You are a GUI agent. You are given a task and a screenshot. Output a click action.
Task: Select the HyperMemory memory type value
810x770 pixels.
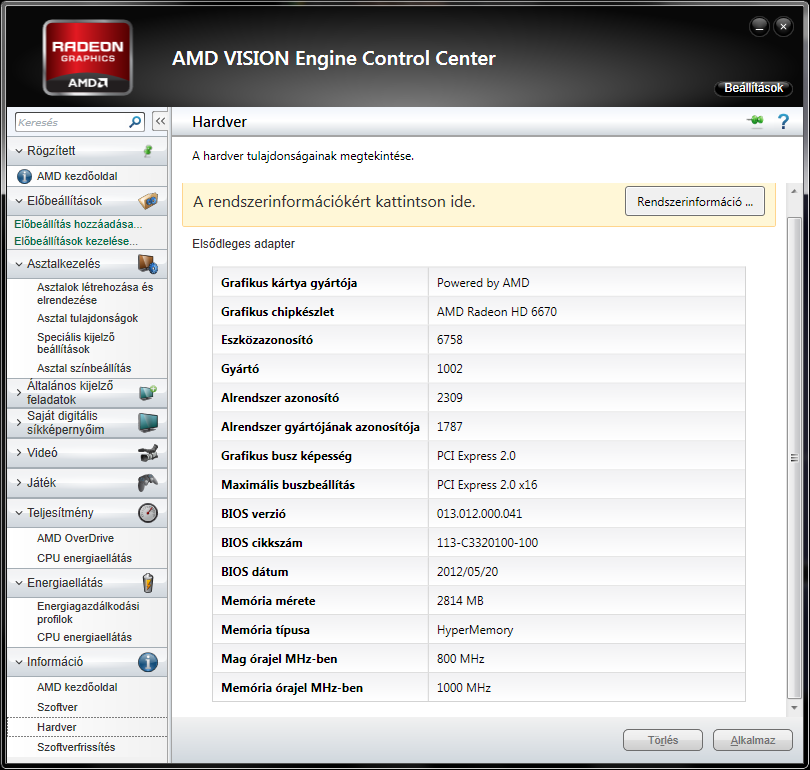tap(475, 630)
